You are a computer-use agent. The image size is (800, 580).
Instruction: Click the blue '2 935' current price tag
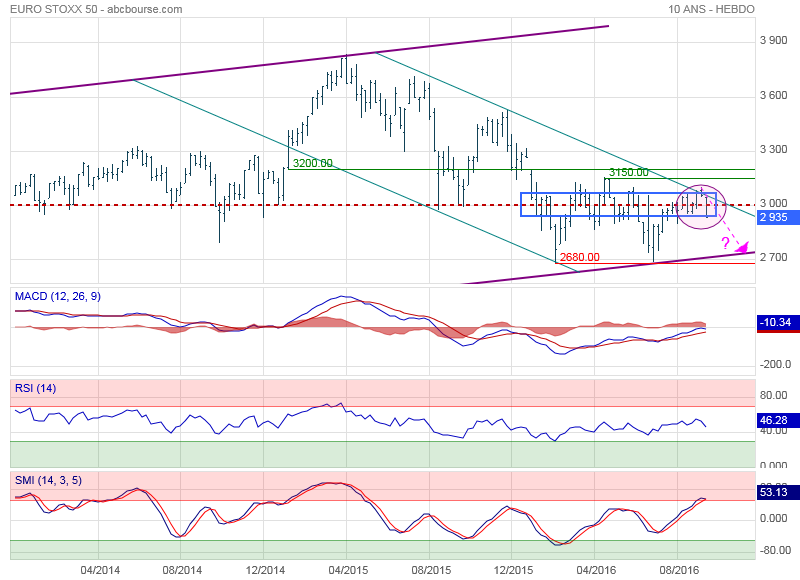click(x=778, y=217)
